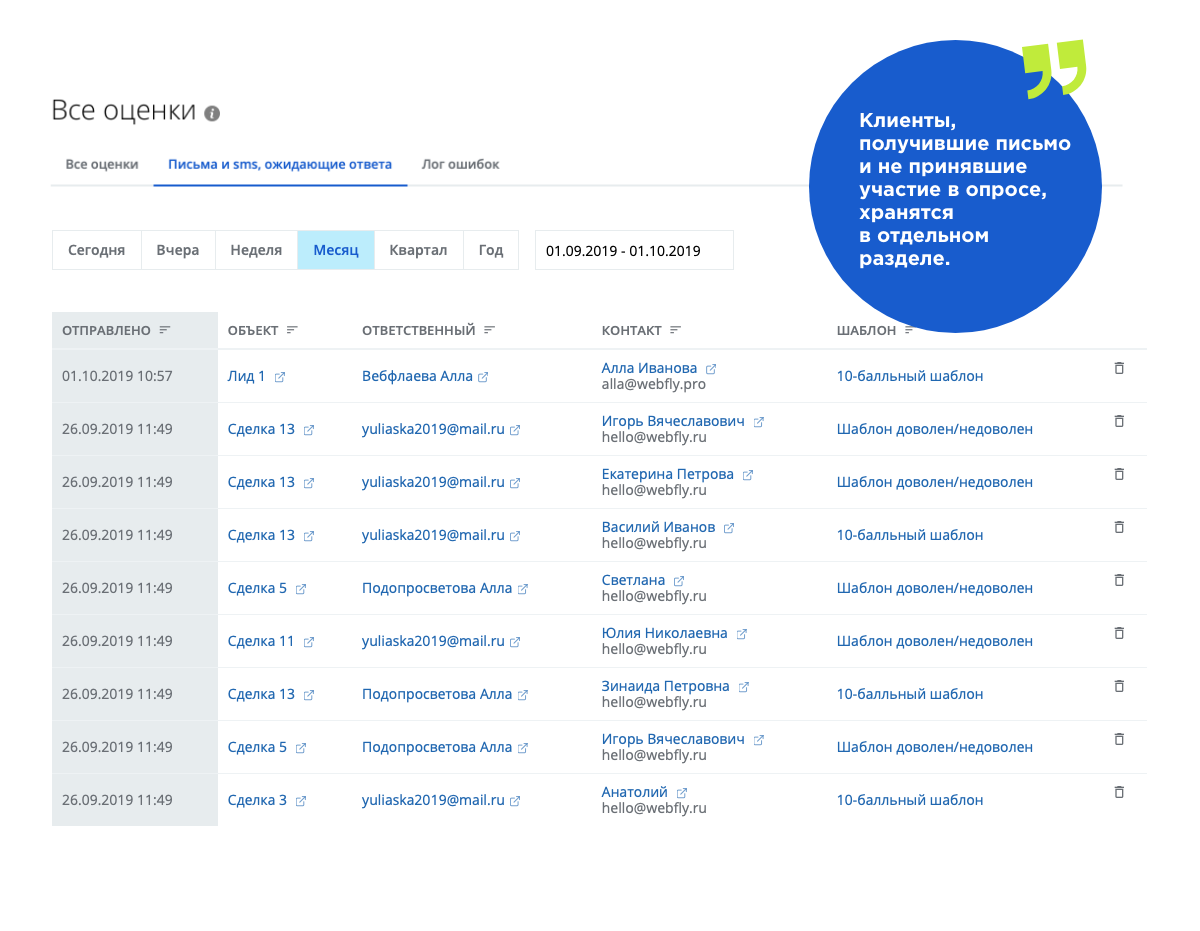Click hello@webfly.ru under Анатолий

click(x=654, y=808)
